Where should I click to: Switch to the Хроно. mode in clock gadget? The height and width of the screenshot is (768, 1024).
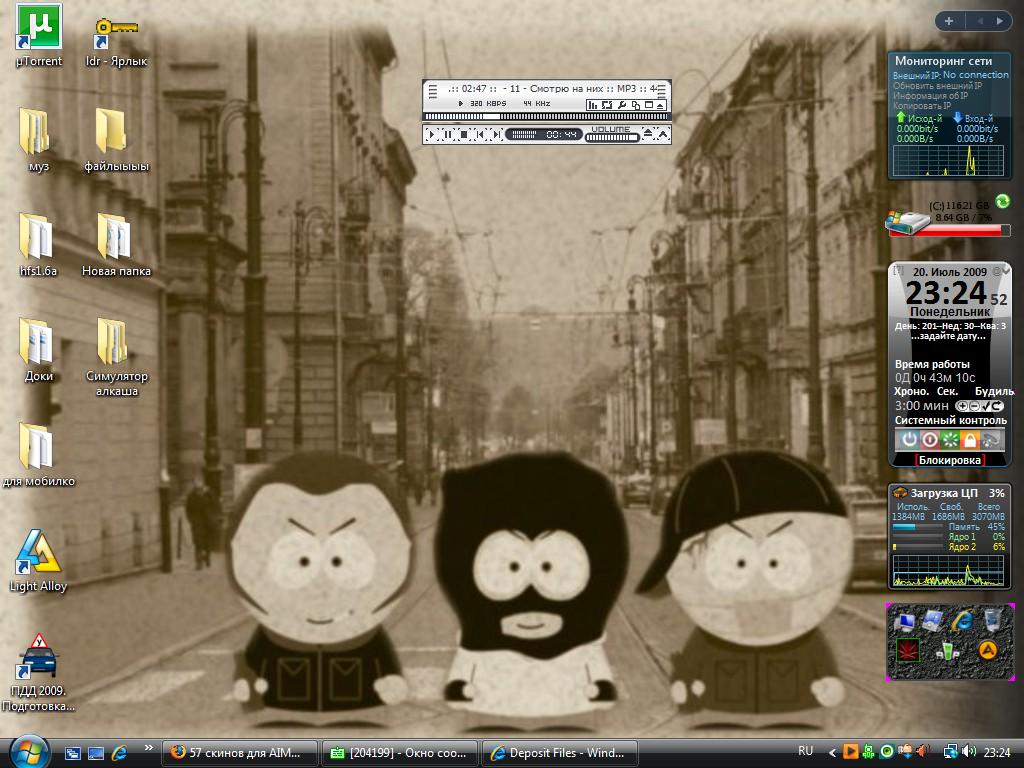pyautogui.click(x=912, y=391)
